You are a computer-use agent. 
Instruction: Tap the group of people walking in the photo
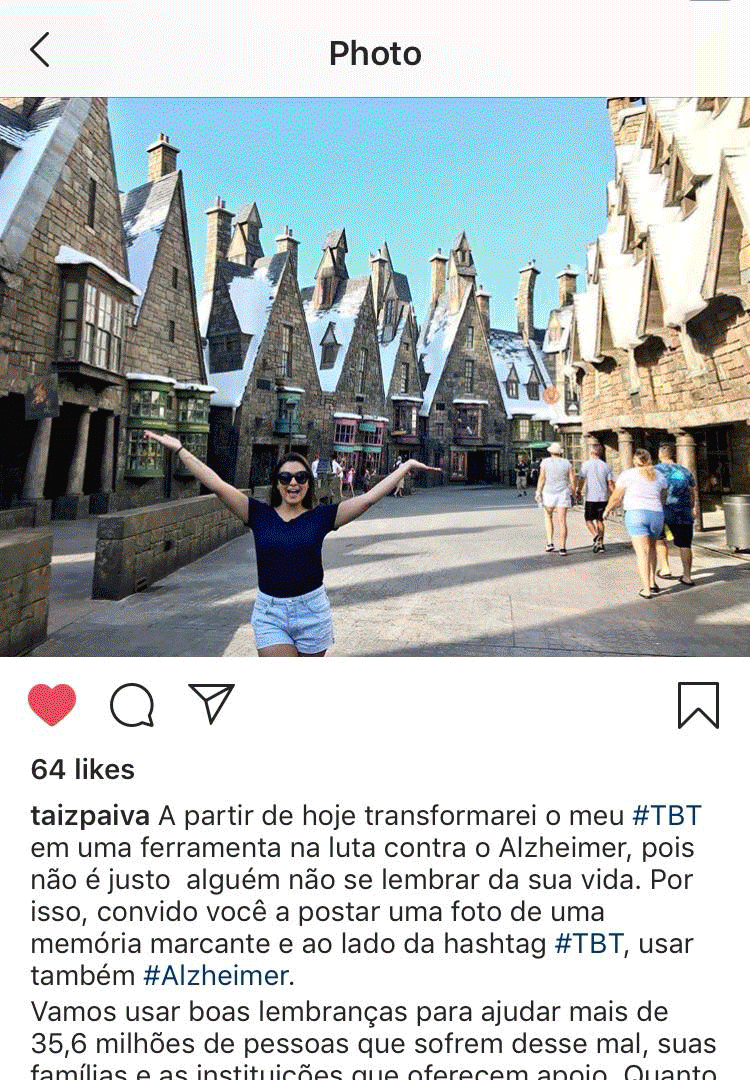coord(616,518)
